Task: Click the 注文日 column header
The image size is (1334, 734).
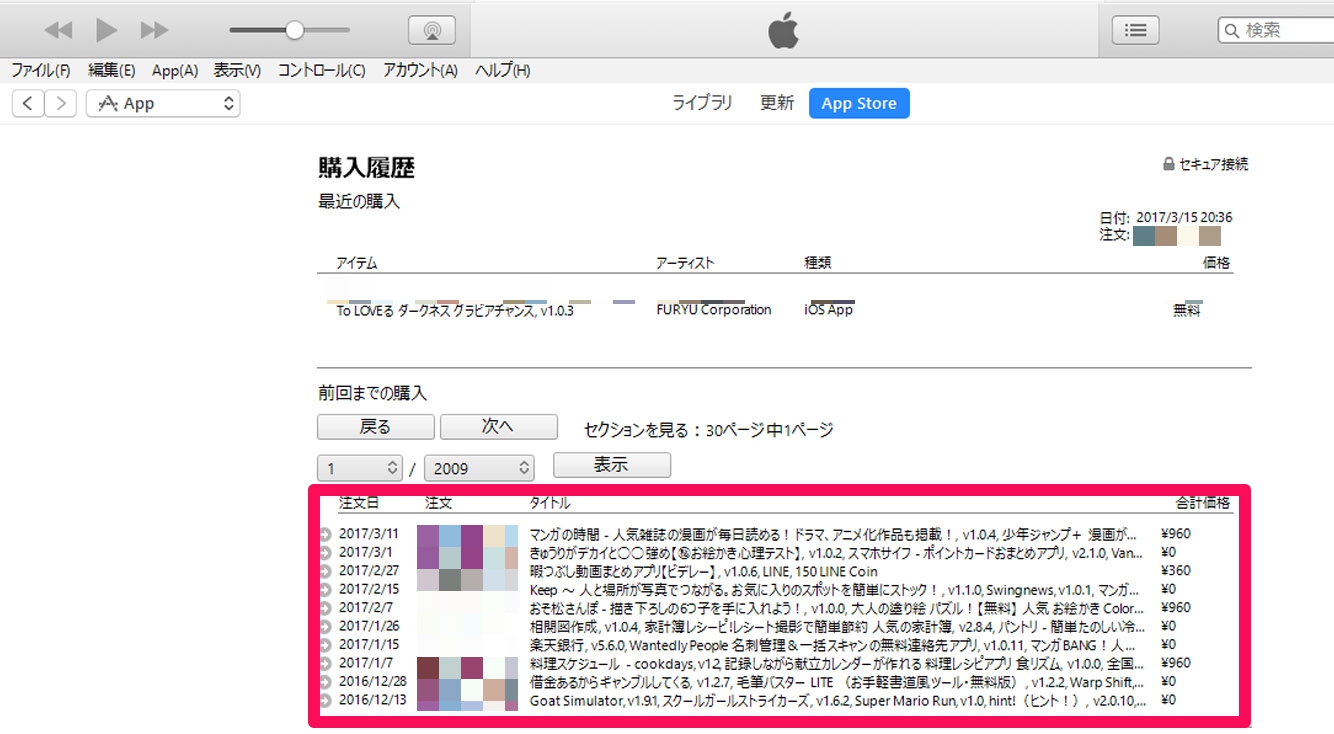Action: point(359,503)
